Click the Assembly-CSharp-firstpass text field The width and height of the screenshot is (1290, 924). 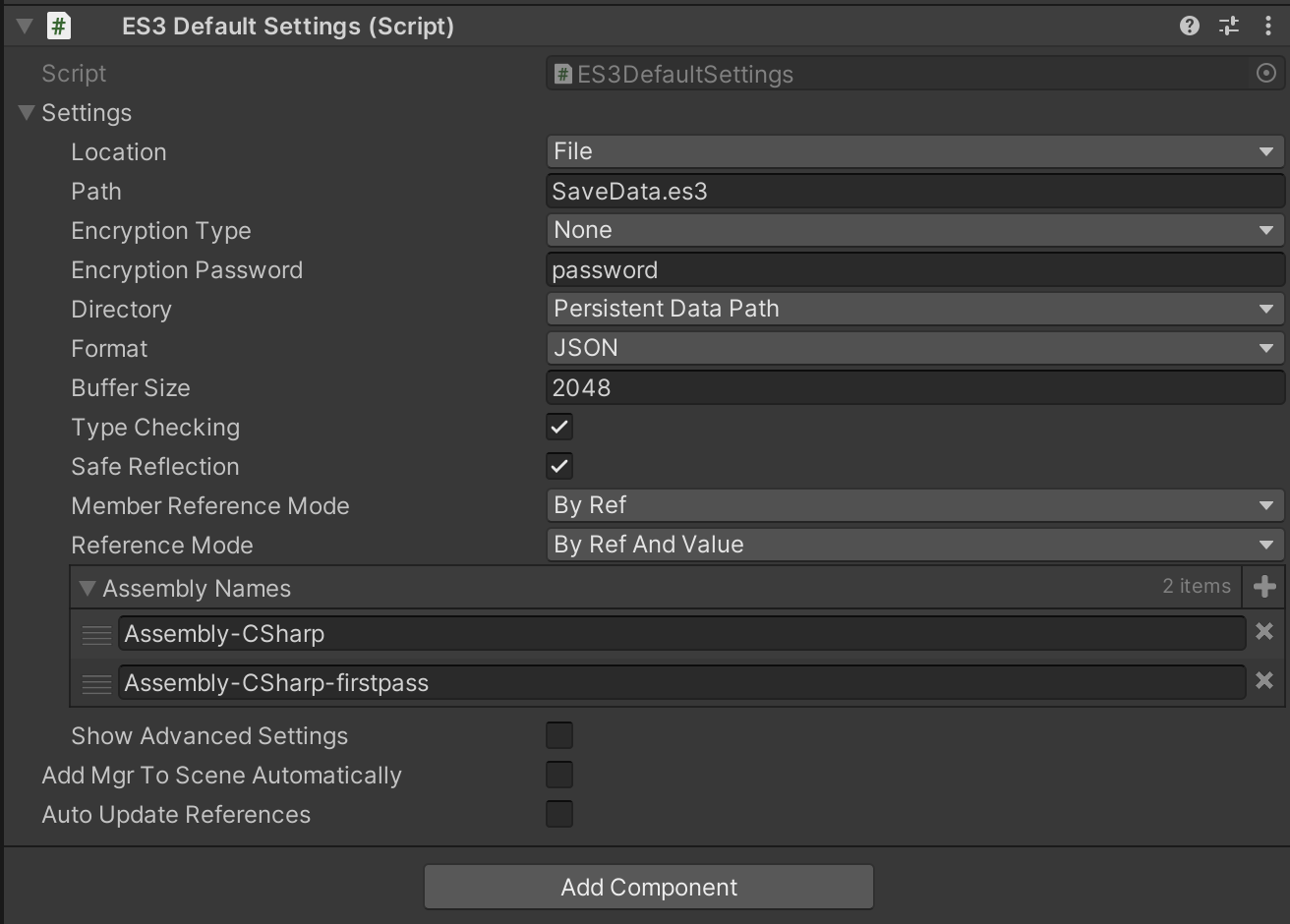(681, 683)
